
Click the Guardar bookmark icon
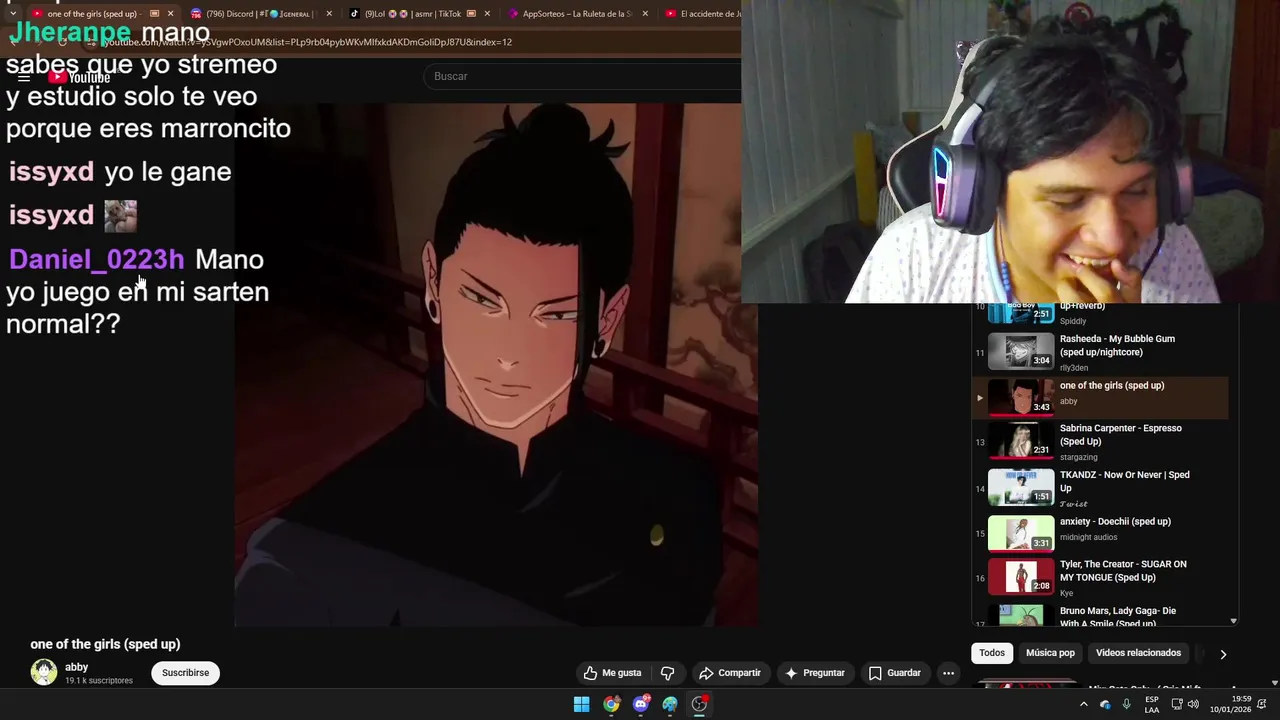click(875, 673)
